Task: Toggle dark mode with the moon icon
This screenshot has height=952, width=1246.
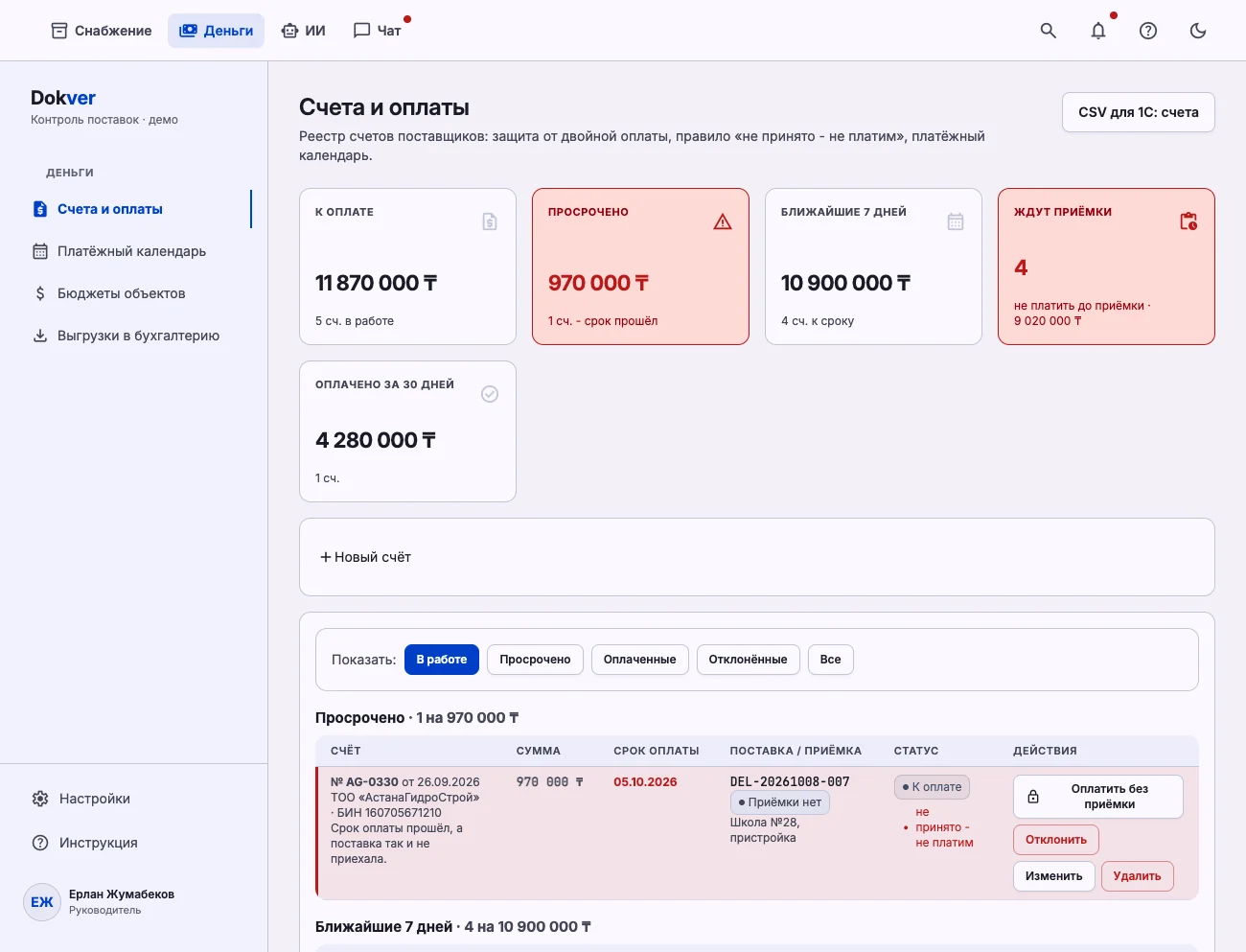Action: click(1198, 31)
